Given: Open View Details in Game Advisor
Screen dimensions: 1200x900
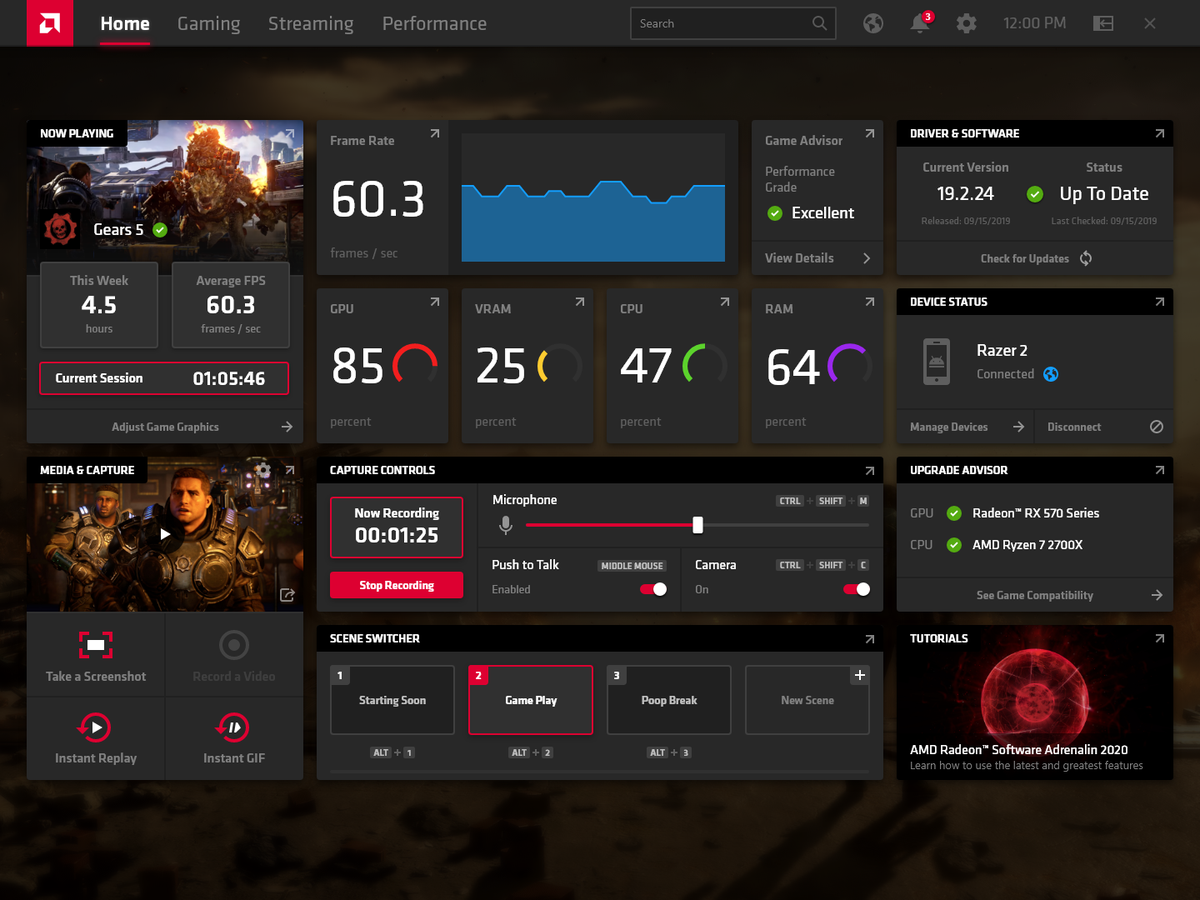Looking at the screenshot, I should [817, 258].
